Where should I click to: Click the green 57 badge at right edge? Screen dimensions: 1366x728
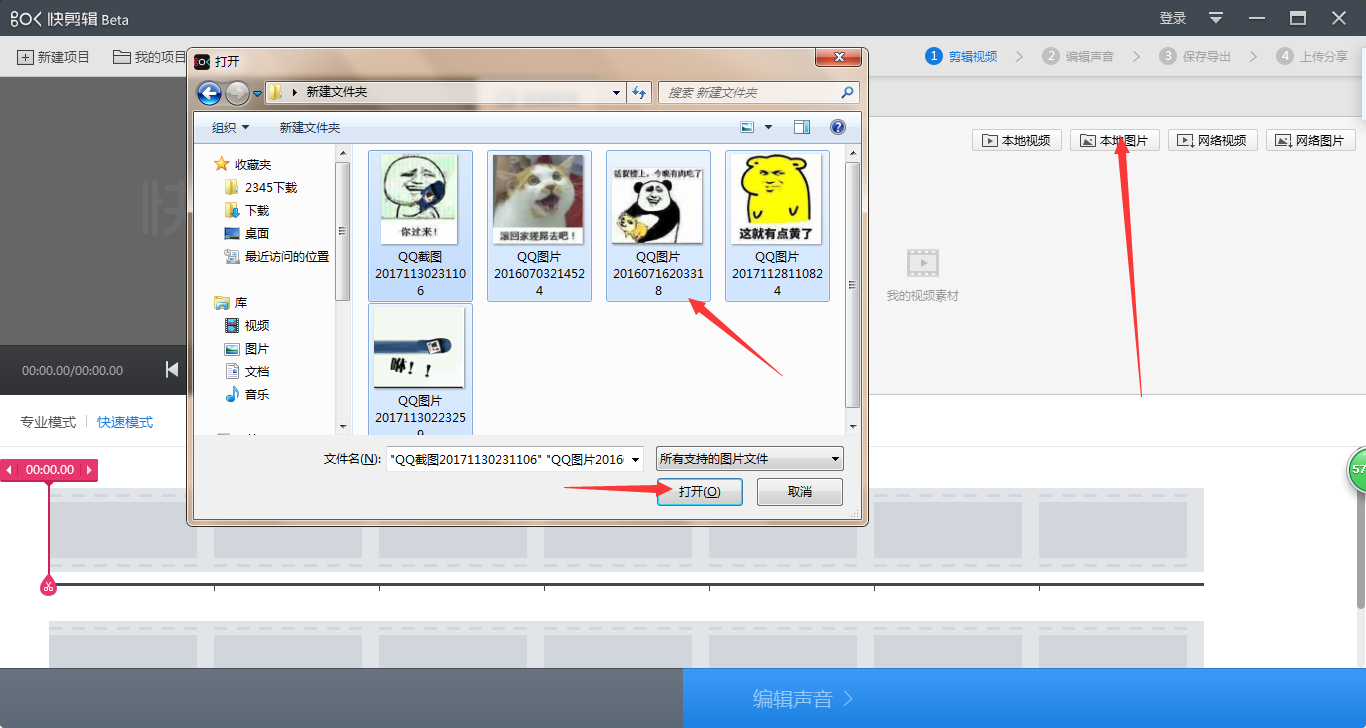pos(1357,470)
